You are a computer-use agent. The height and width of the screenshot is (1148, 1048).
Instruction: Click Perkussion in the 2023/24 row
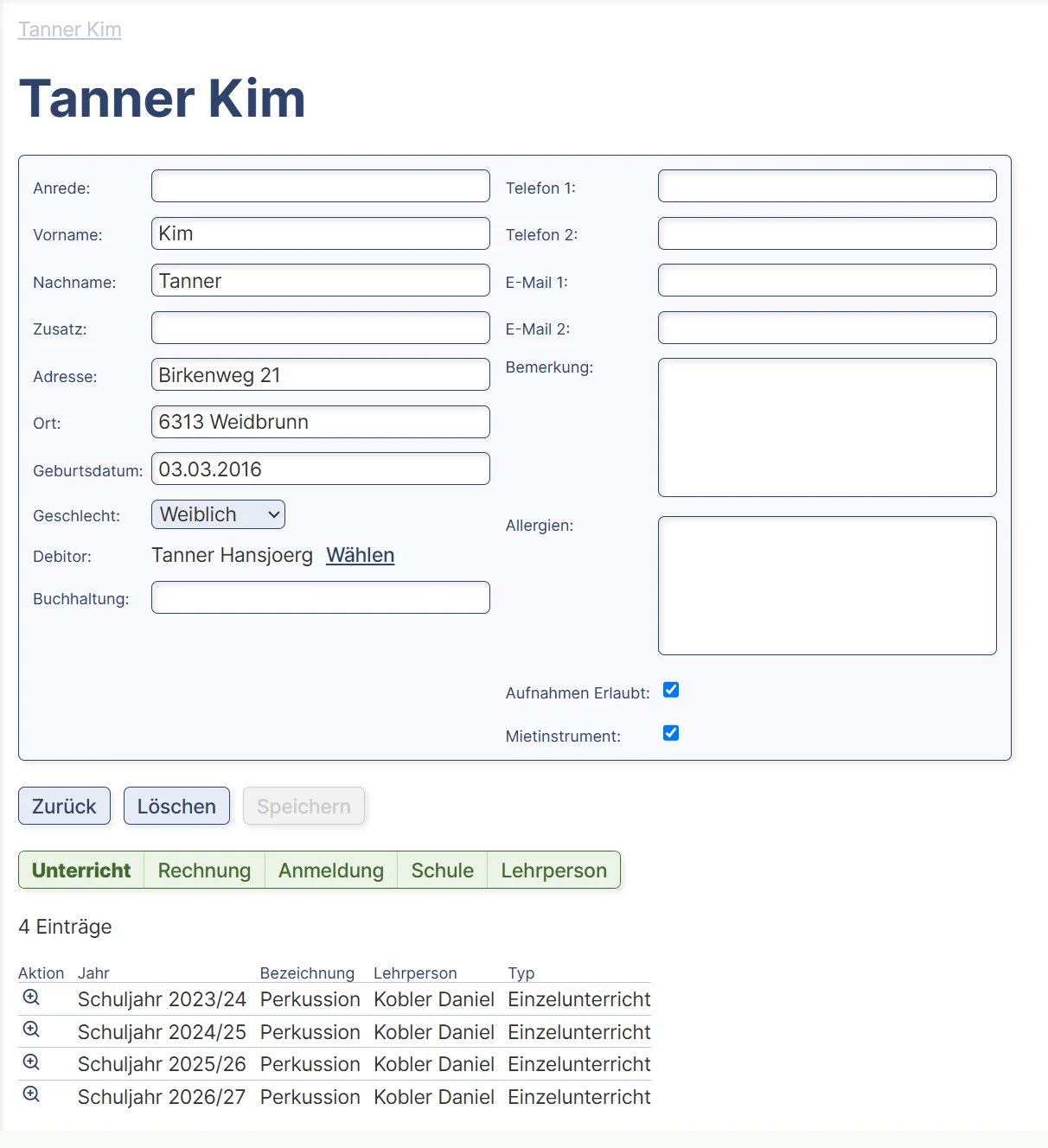coord(310,999)
